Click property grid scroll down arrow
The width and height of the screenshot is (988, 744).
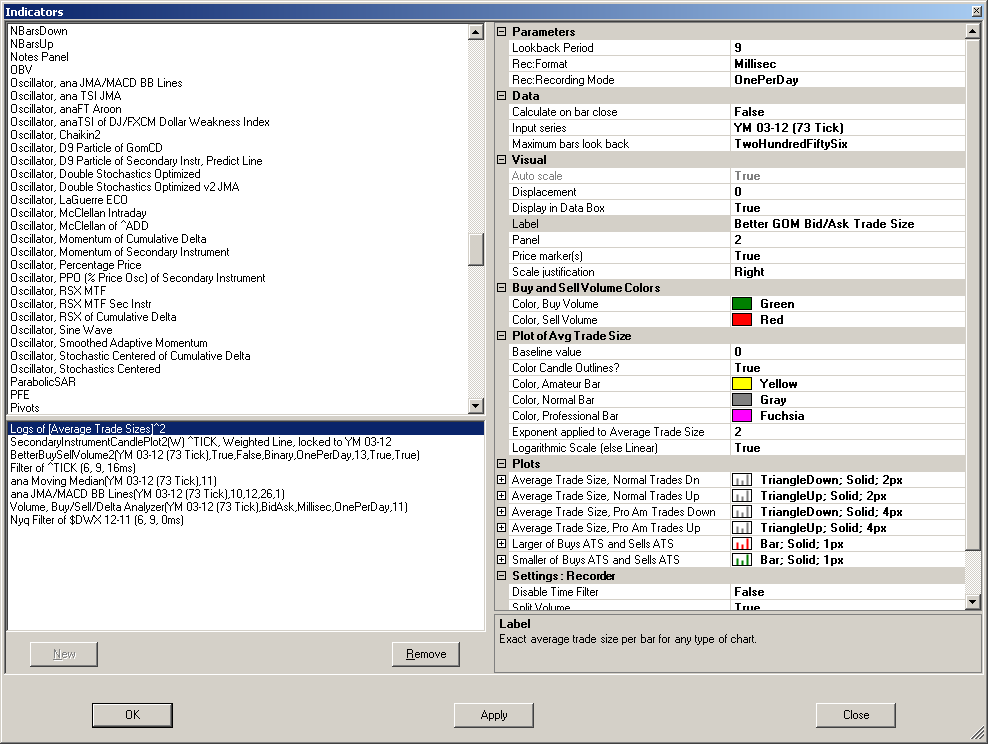[x=972, y=602]
